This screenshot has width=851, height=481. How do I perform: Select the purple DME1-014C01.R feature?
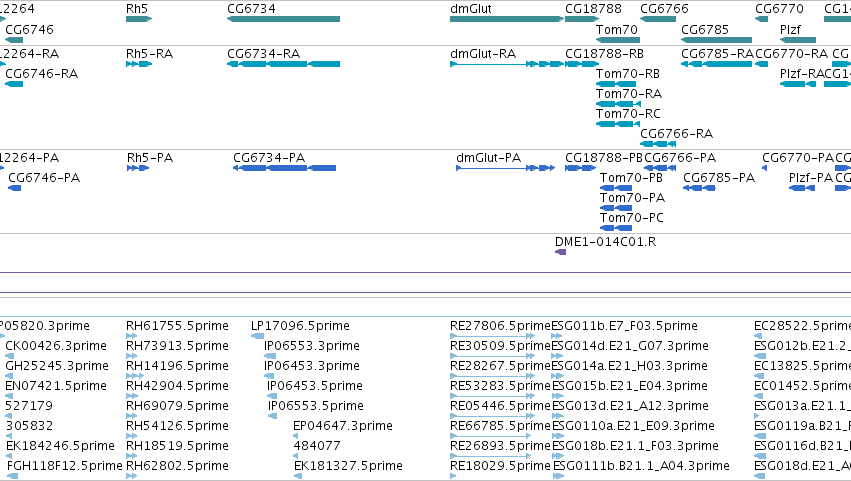click(561, 252)
